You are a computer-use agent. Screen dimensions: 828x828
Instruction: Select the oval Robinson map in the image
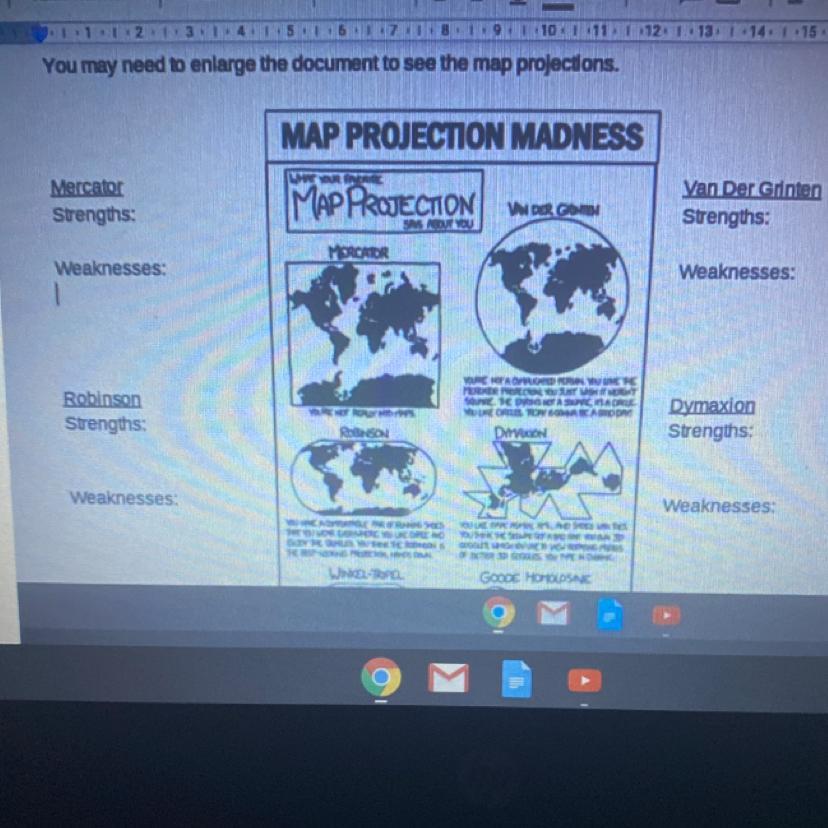coord(363,478)
